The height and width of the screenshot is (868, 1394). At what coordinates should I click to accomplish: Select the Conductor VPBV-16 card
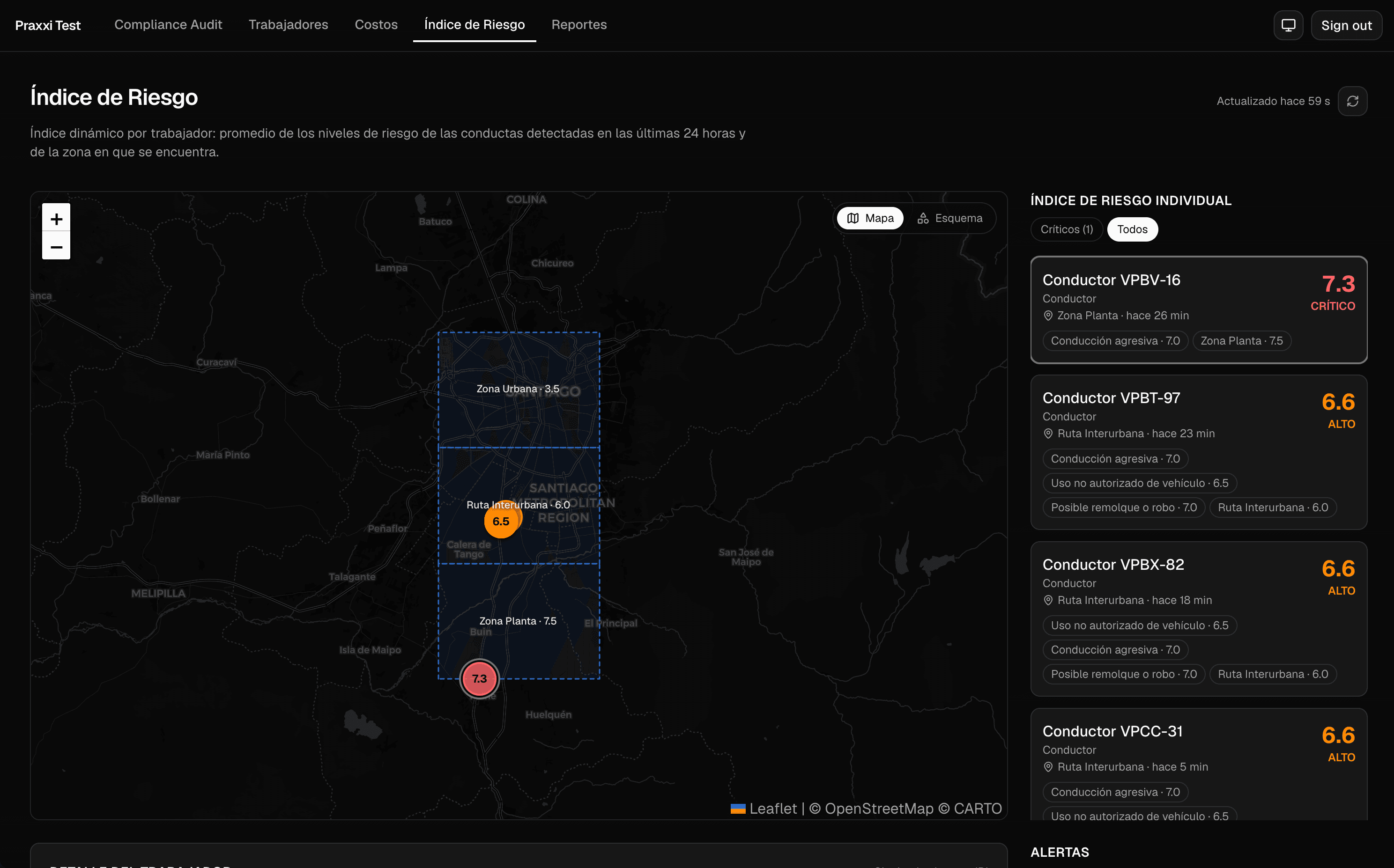1199,310
